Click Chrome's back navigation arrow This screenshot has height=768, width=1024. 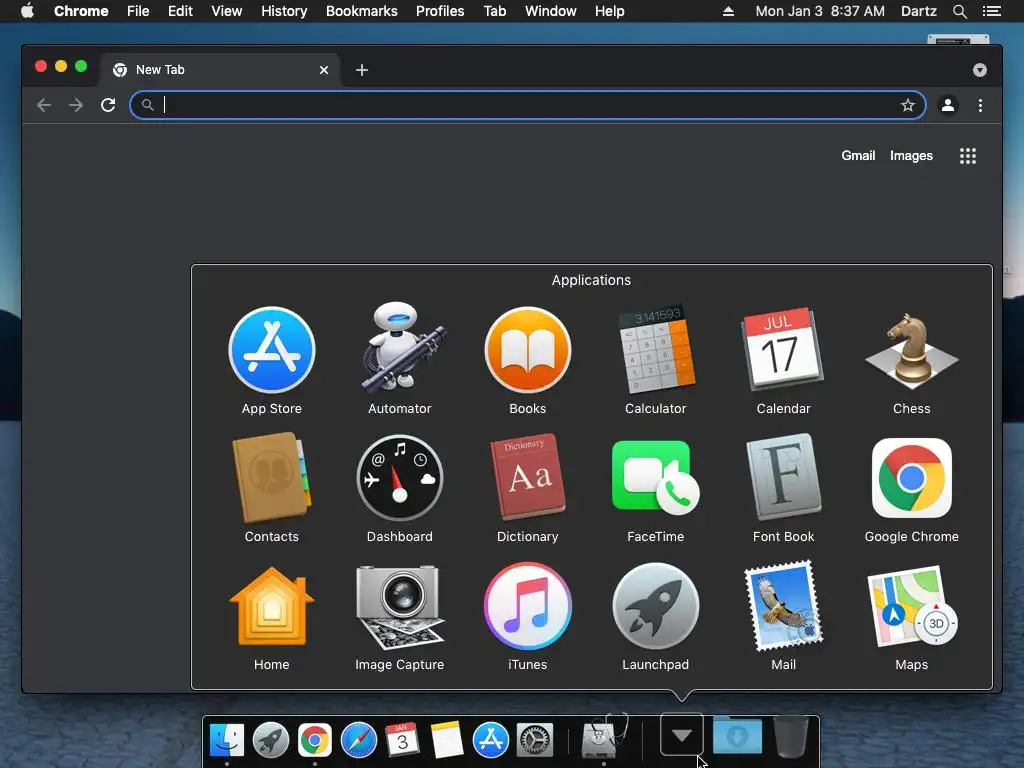[x=44, y=105]
